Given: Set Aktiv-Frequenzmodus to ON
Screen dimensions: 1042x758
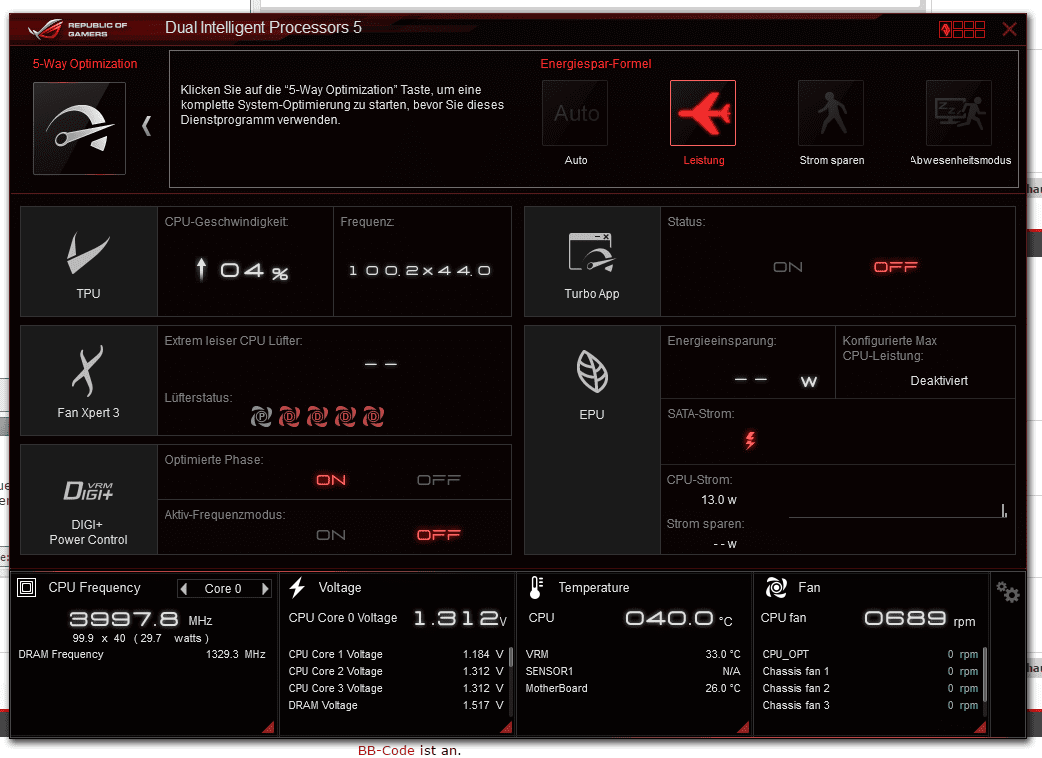Looking at the screenshot, I should (x=331, y=535).
